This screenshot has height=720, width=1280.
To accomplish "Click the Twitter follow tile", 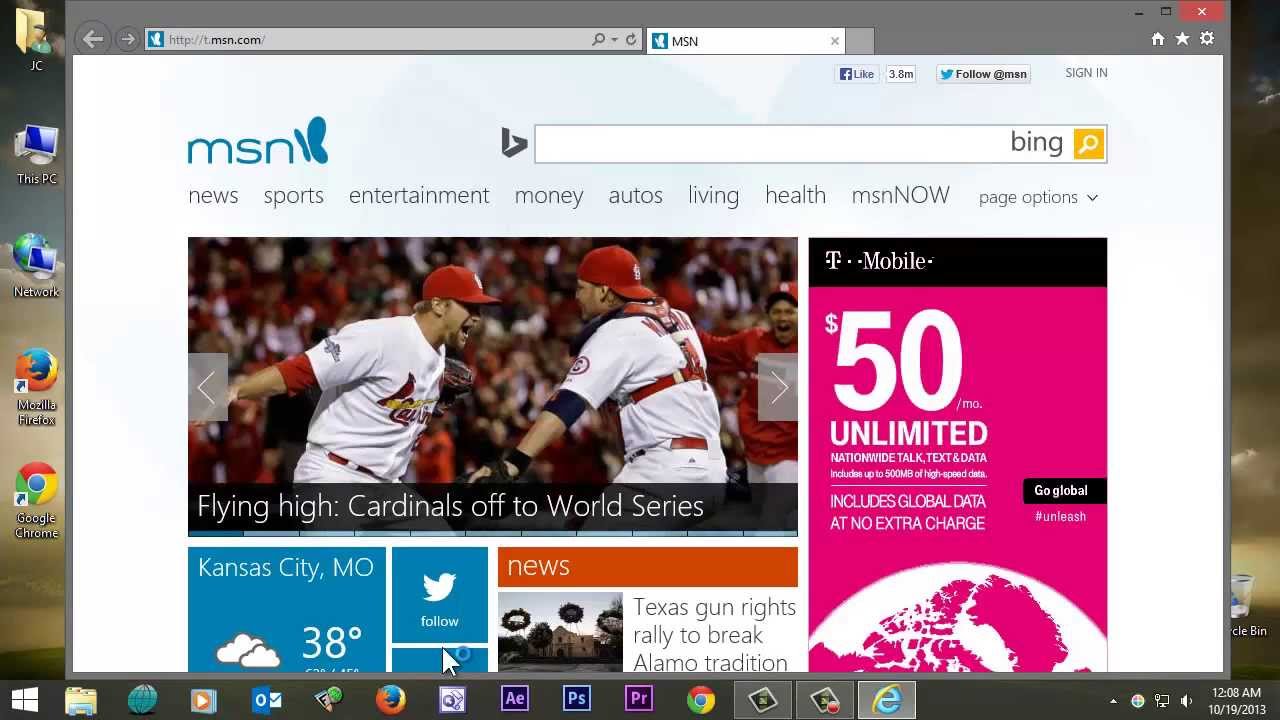I will 440,595.
